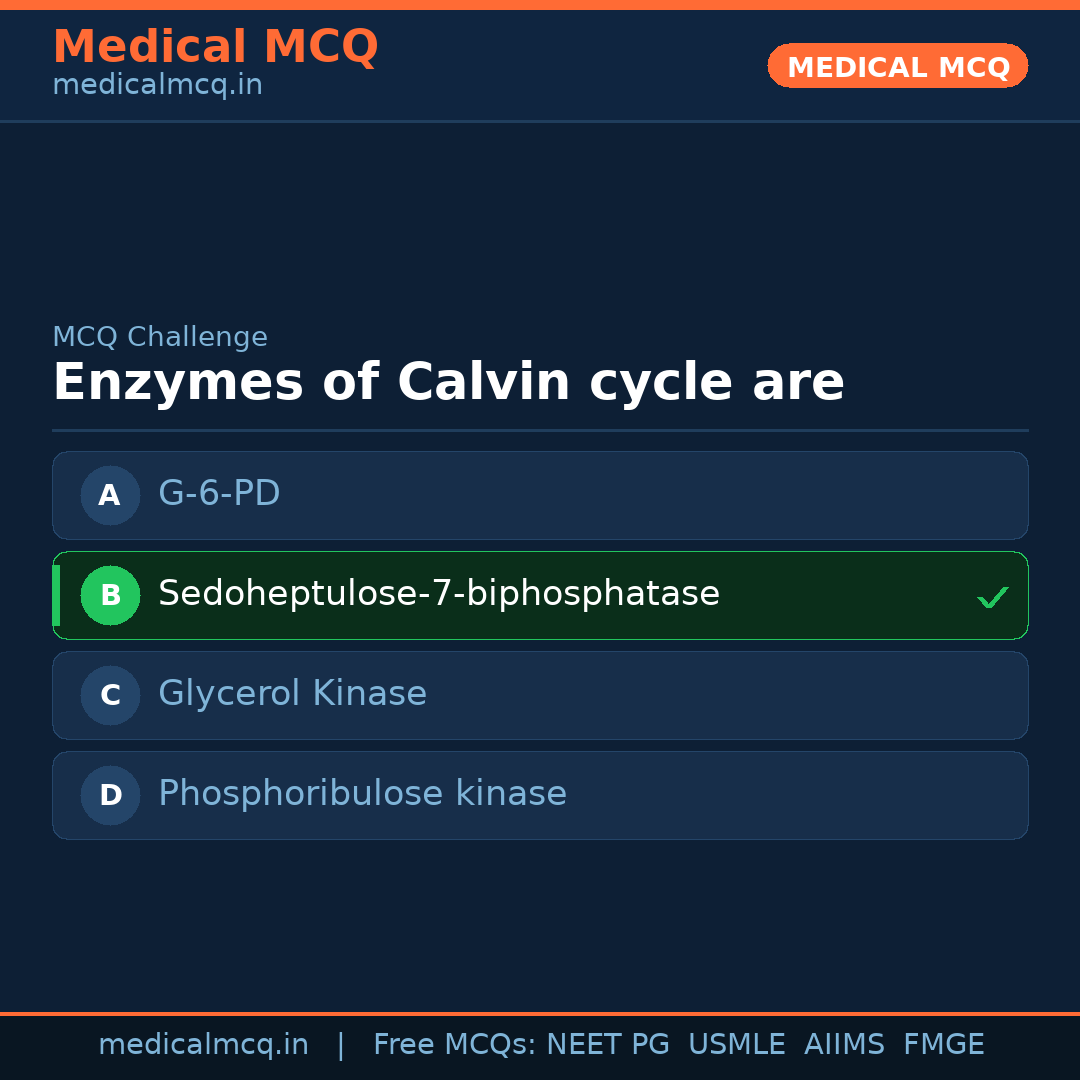Click the Free MCQs footer label

coord(455,1045)
